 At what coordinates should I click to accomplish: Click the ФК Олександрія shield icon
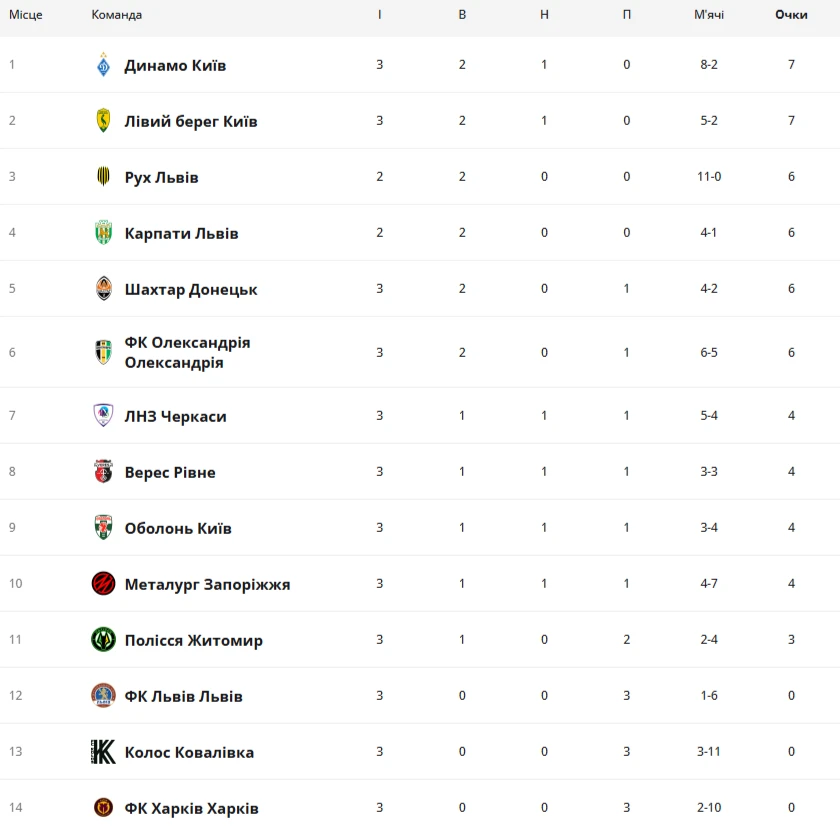coord(103,352)
